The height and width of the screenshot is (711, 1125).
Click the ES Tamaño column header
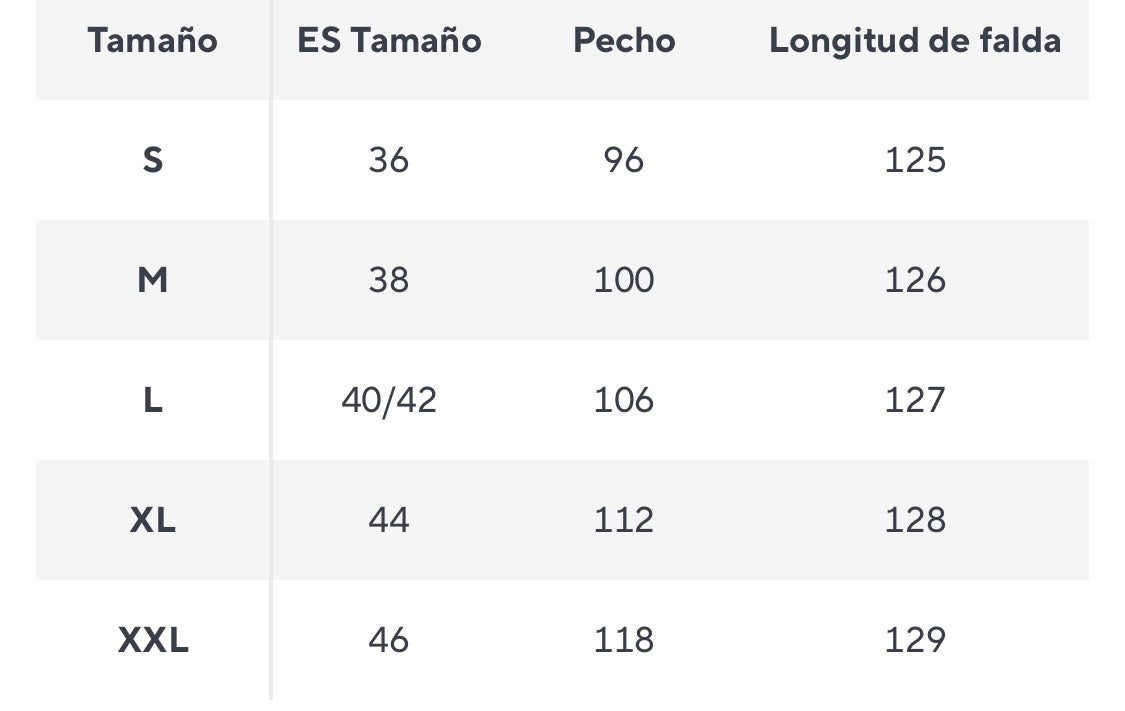(389, 41)
